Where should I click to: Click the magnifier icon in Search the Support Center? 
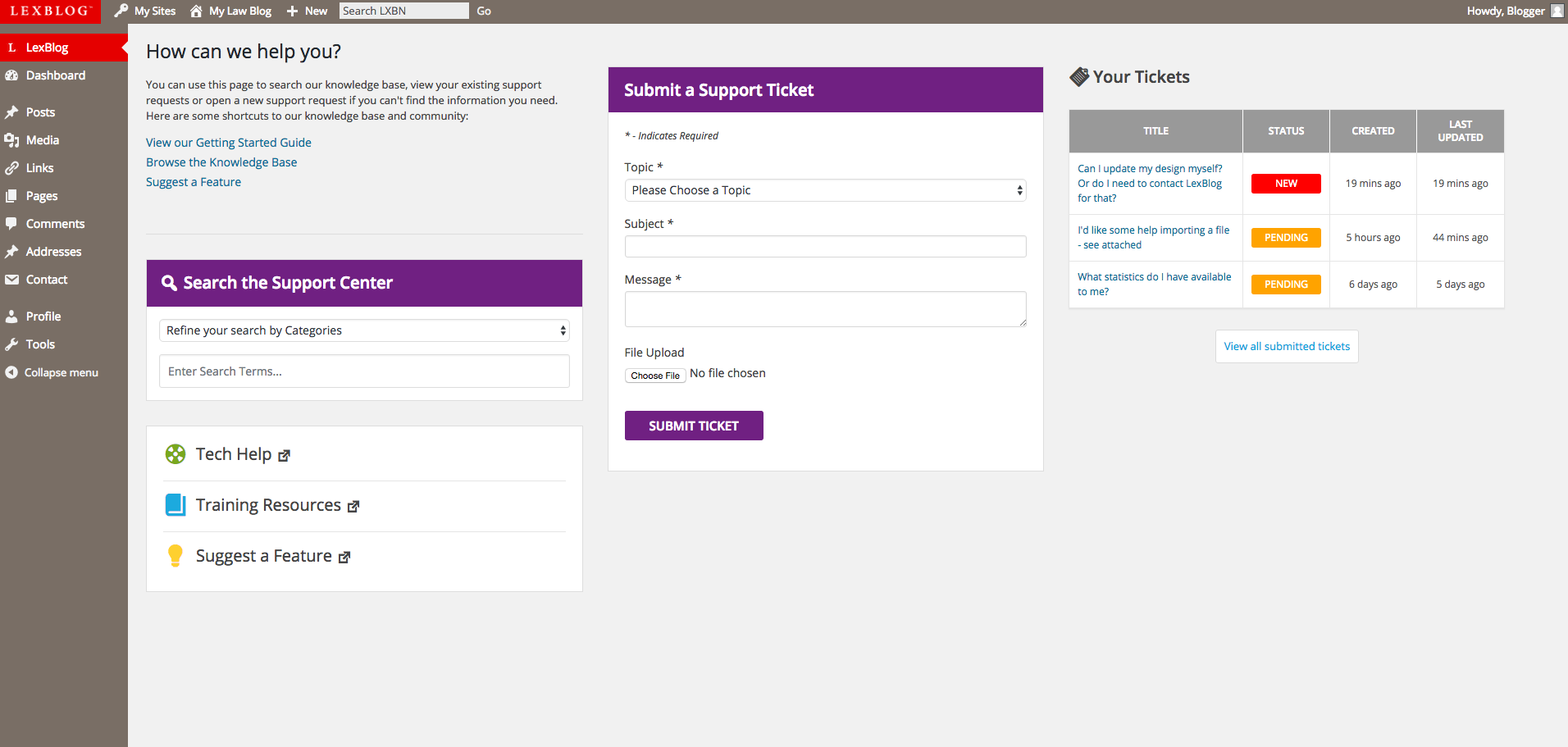169,283
